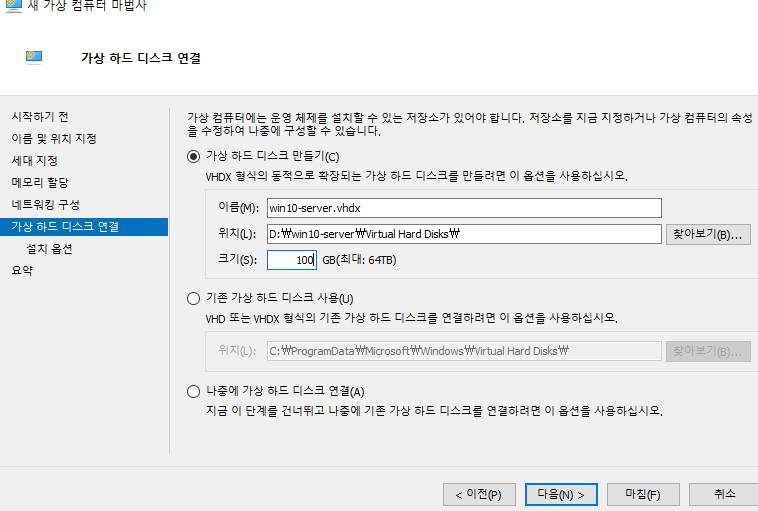Click the 다음(N) > button

coord(561,495)
